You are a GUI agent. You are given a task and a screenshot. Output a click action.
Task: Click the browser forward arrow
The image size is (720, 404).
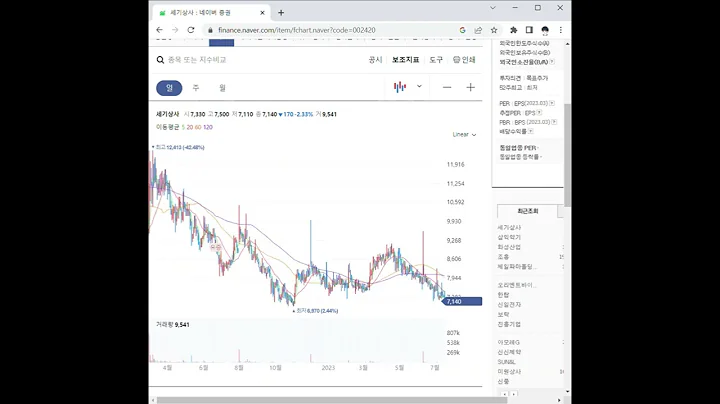(x=175, y=30)
